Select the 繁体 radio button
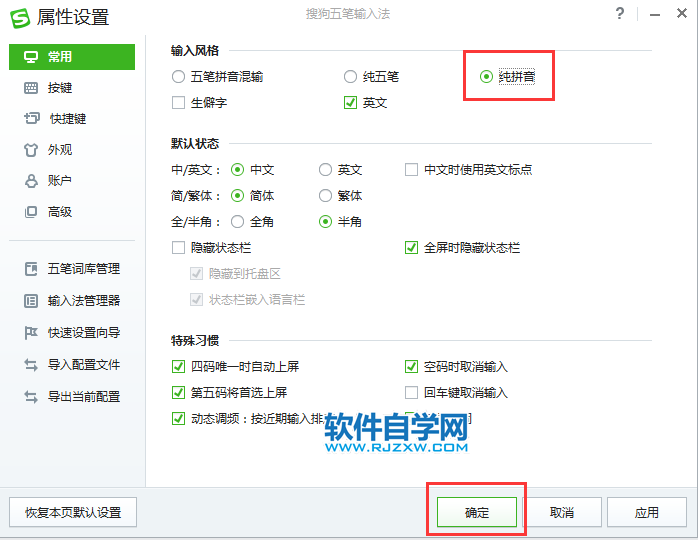The width and height of the screenshot is (698, 540). (325, 195)
